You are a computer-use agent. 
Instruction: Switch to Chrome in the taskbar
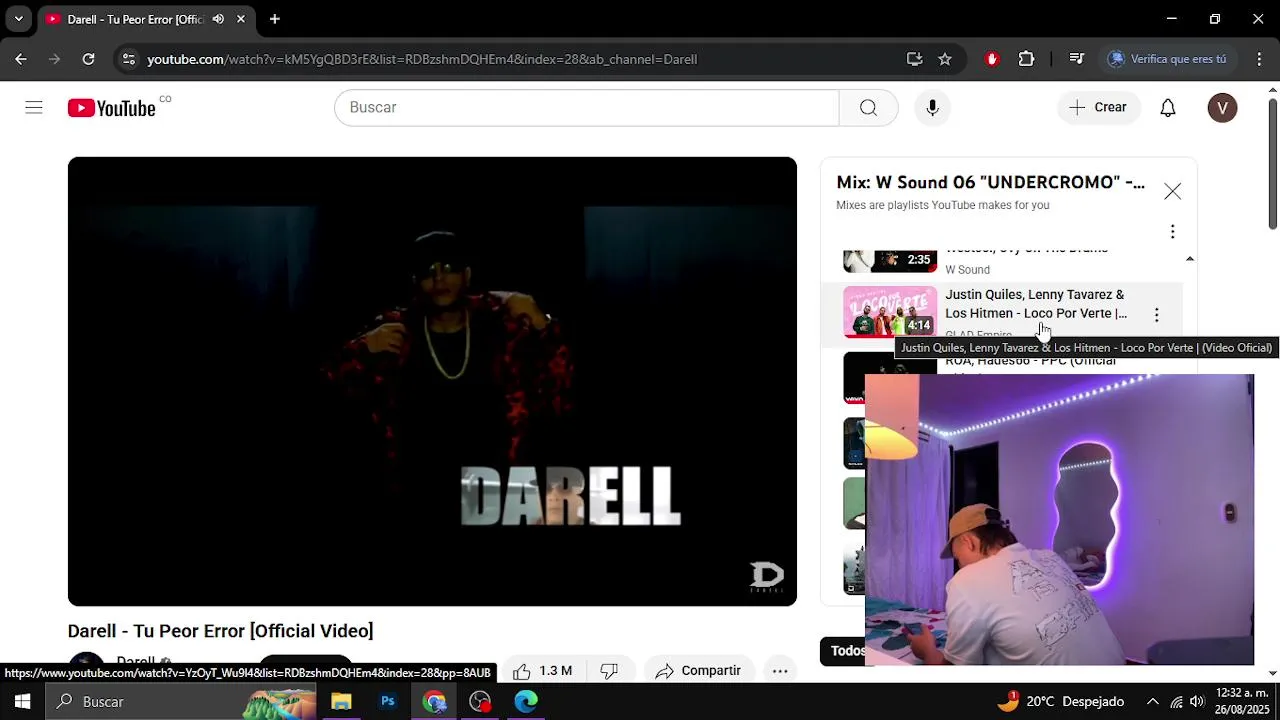click(x=434, y=702)
